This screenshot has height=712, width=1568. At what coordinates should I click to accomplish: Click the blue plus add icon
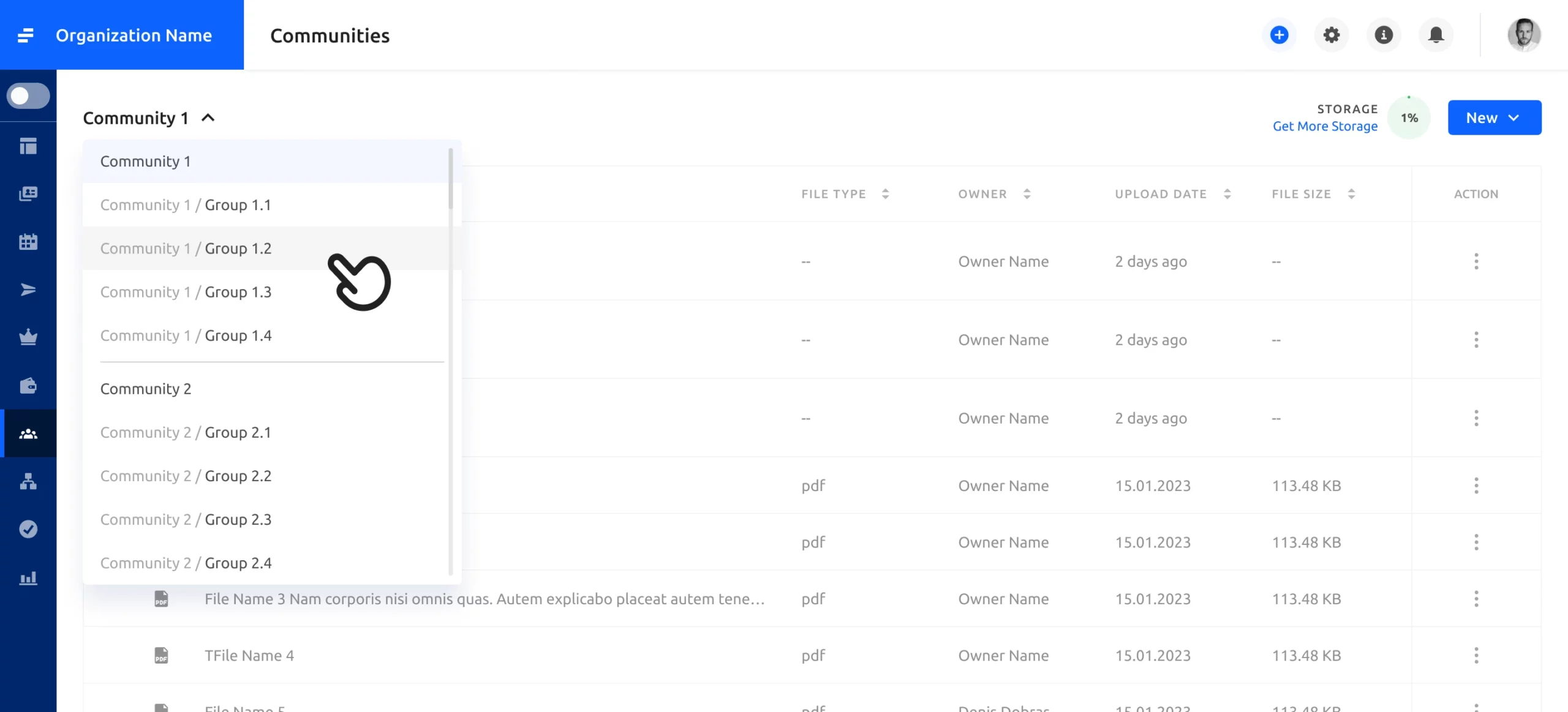click(x=1279, y=35)
